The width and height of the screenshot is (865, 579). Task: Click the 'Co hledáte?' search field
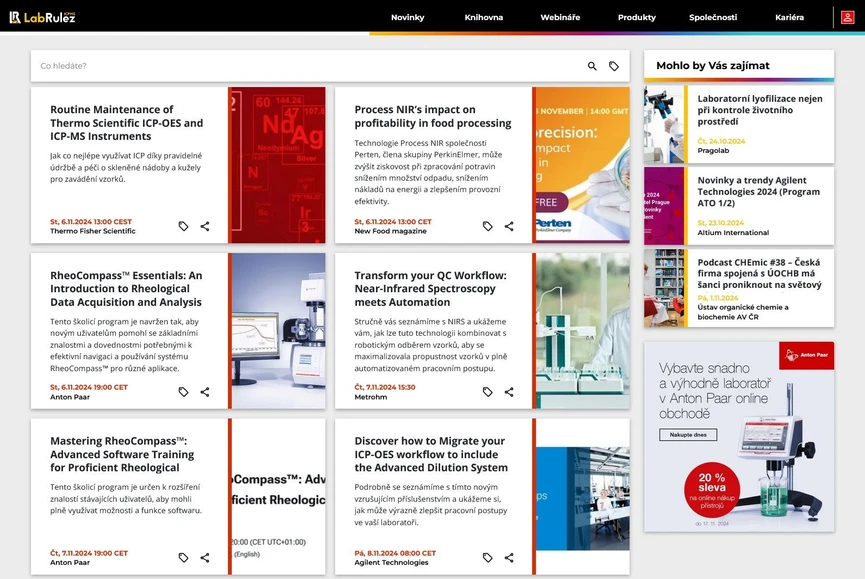[309, 66]
